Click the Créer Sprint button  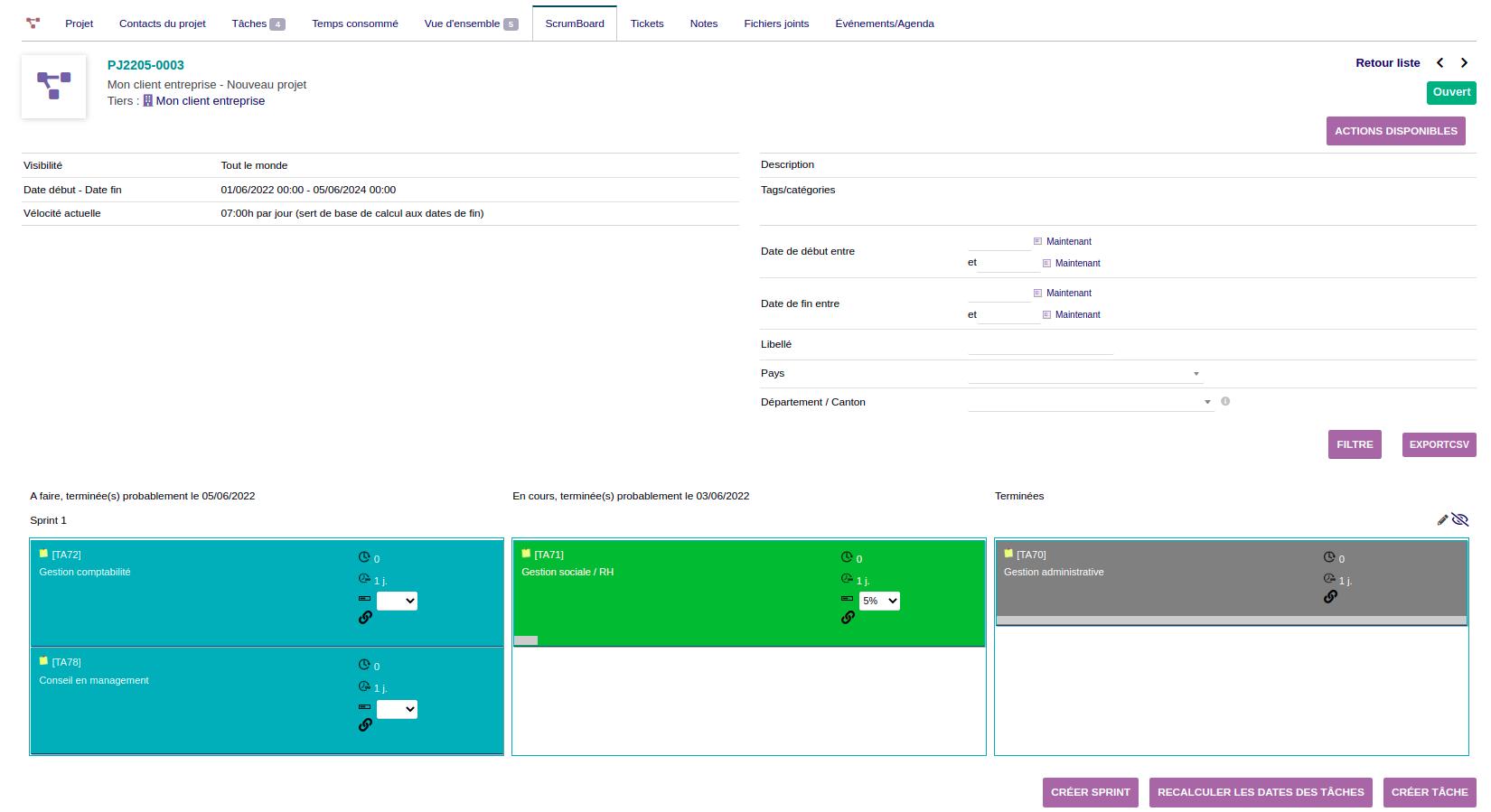point(1090,792)
